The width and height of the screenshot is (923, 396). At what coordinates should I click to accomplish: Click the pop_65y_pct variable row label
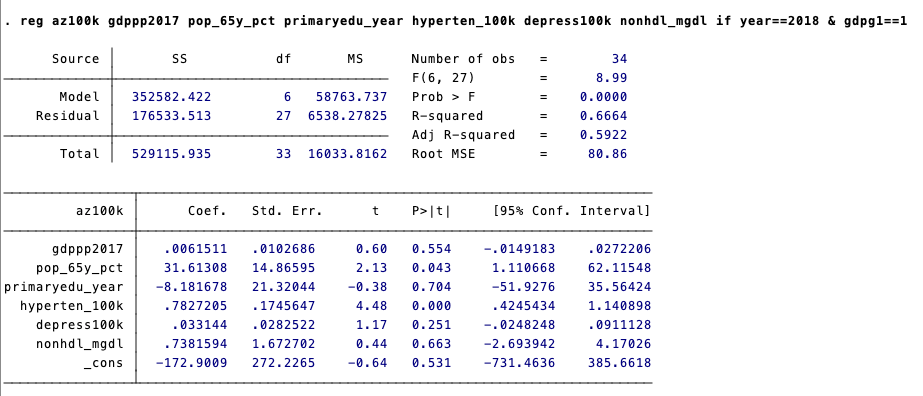point(79,268)
